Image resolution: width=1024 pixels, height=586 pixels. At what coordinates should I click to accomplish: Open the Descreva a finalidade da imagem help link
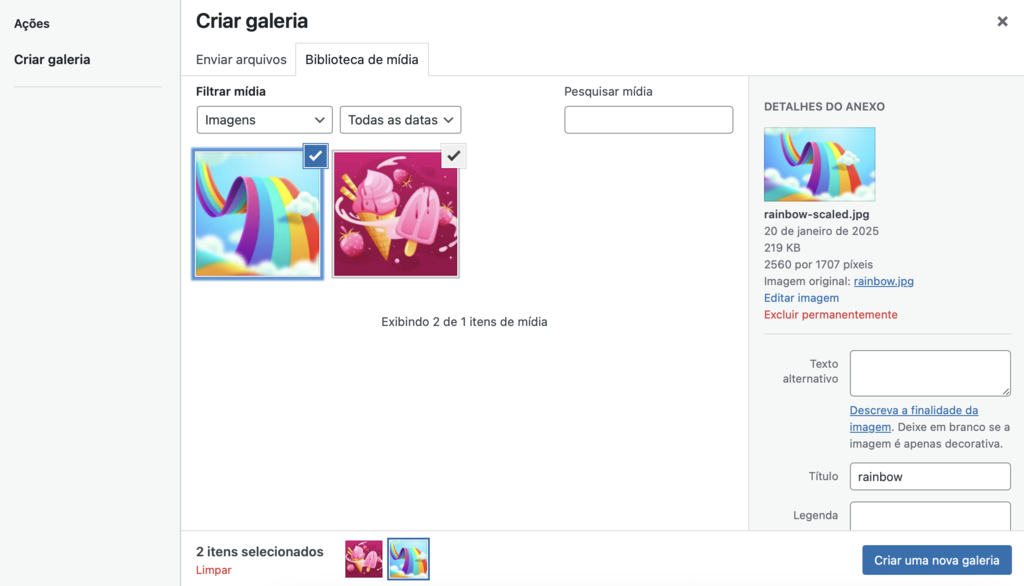click(913, 410)
